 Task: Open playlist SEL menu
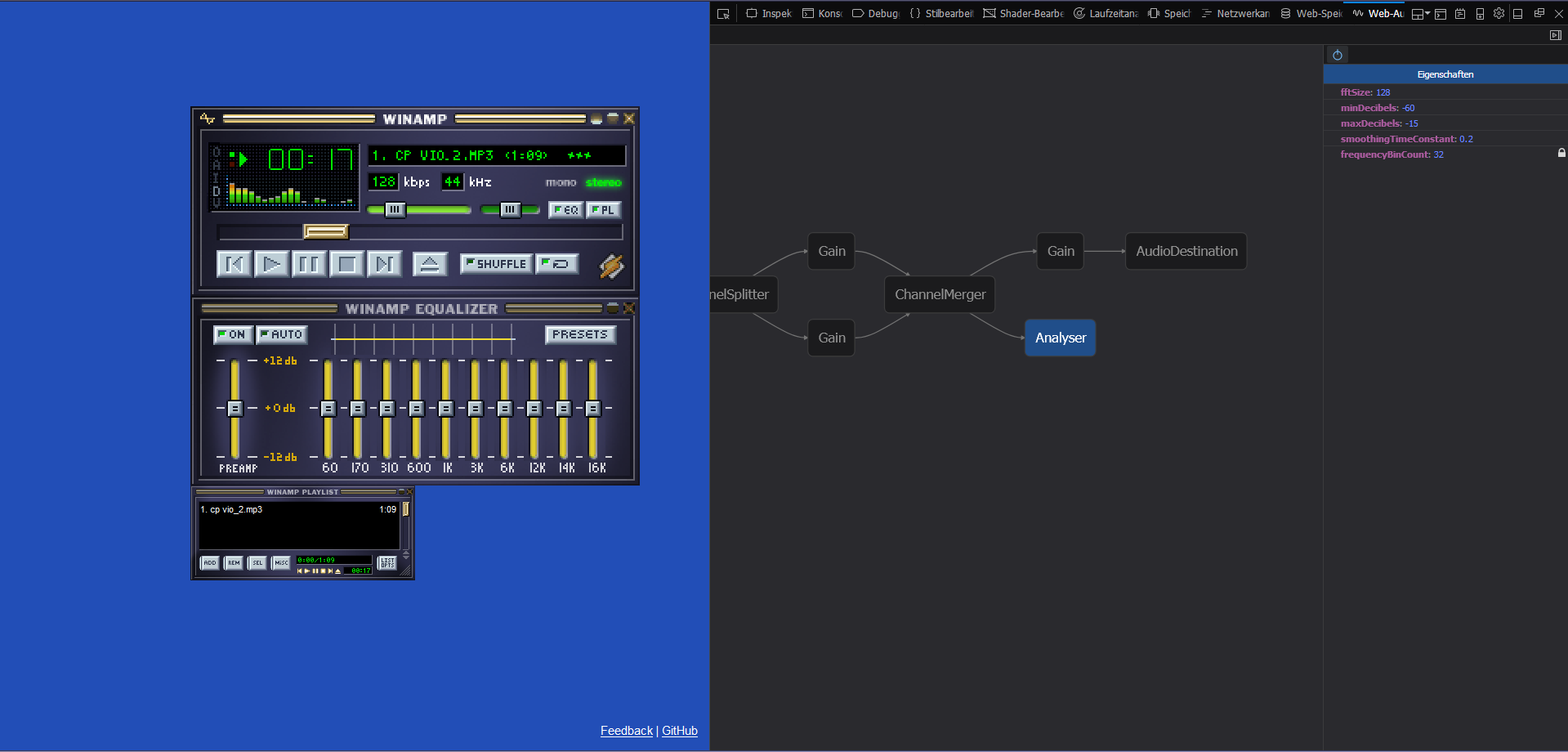(257, 562)
